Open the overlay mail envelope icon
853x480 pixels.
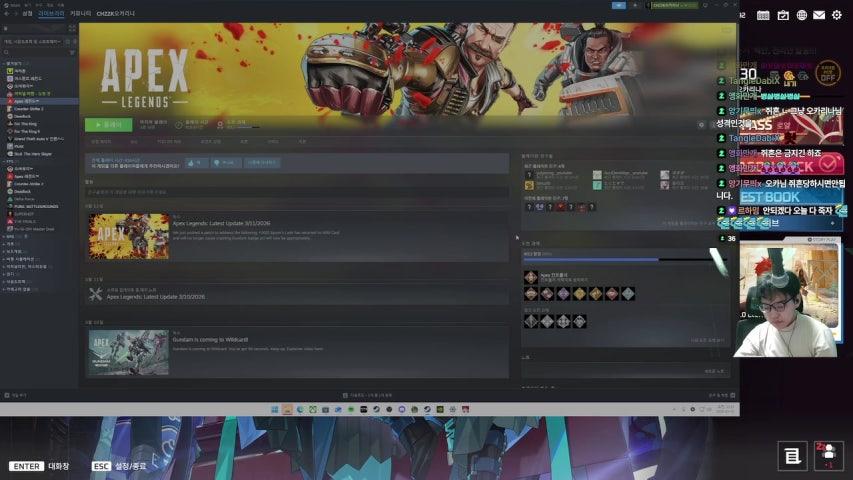(819, 15)
